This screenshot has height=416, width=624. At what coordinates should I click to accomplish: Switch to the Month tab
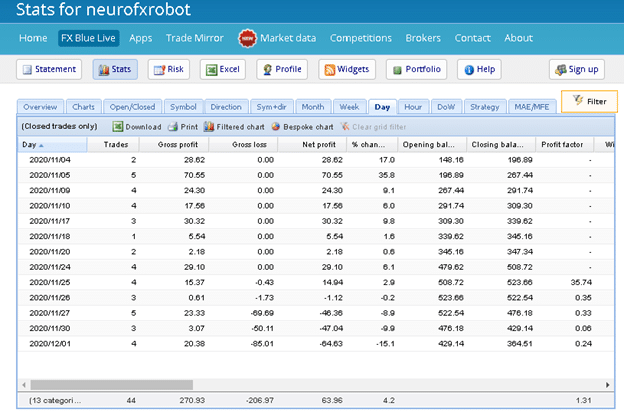click(x=313, y=107)
